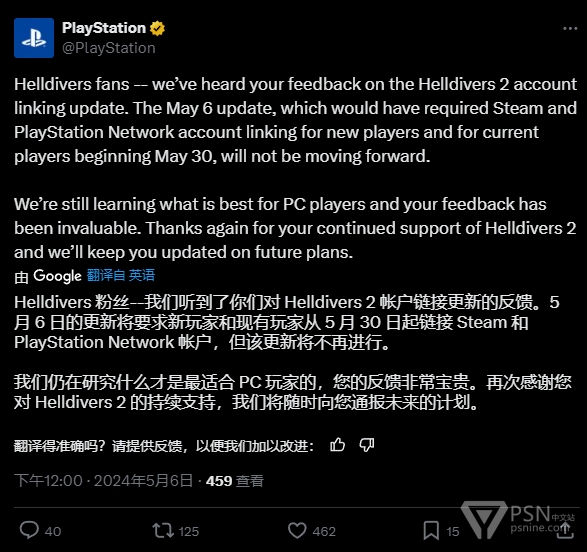587x552 pixels.
Task: Rate translation with thumbs down icon
Action: [367, 445]
